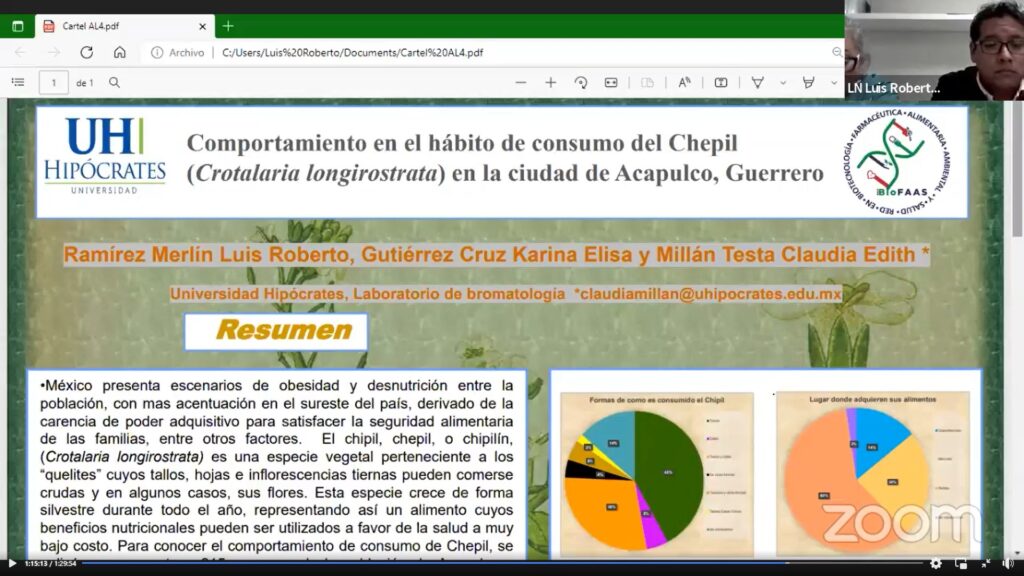Zoom in on the PDF
This screenshot has height=576, width=1024.
(549, 82)
